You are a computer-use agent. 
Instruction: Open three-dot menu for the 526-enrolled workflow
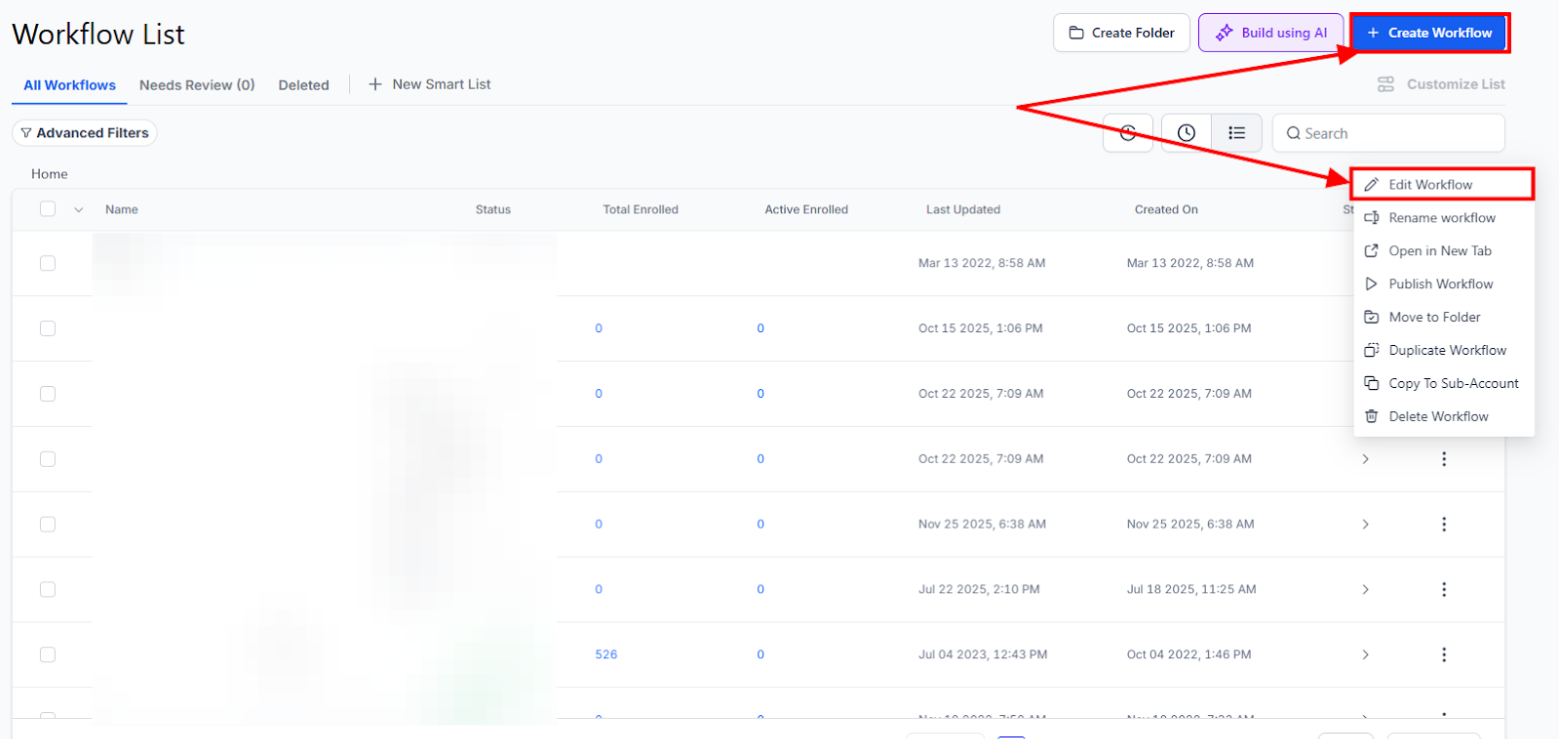1443,654
